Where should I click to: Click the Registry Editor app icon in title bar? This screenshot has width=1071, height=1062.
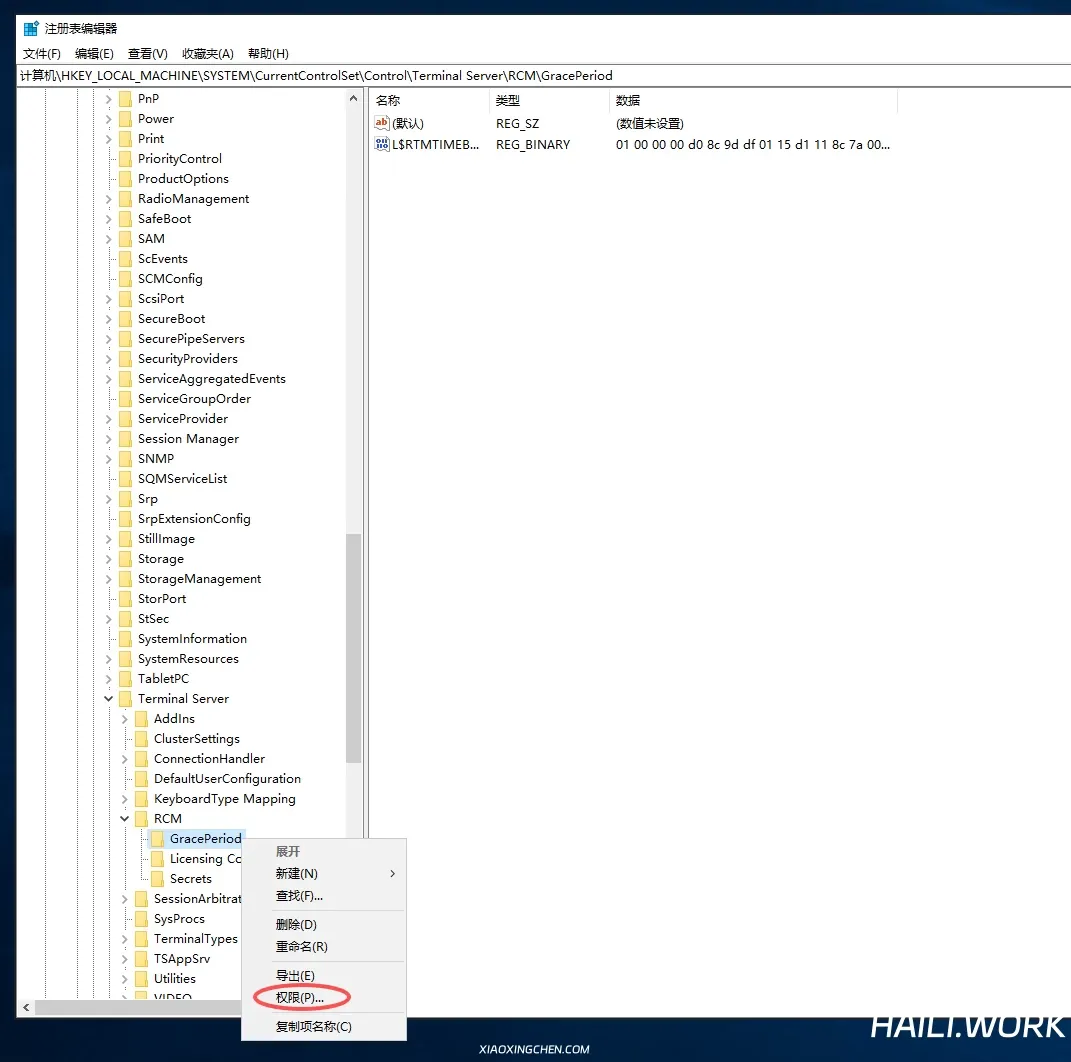click(31, 29)
